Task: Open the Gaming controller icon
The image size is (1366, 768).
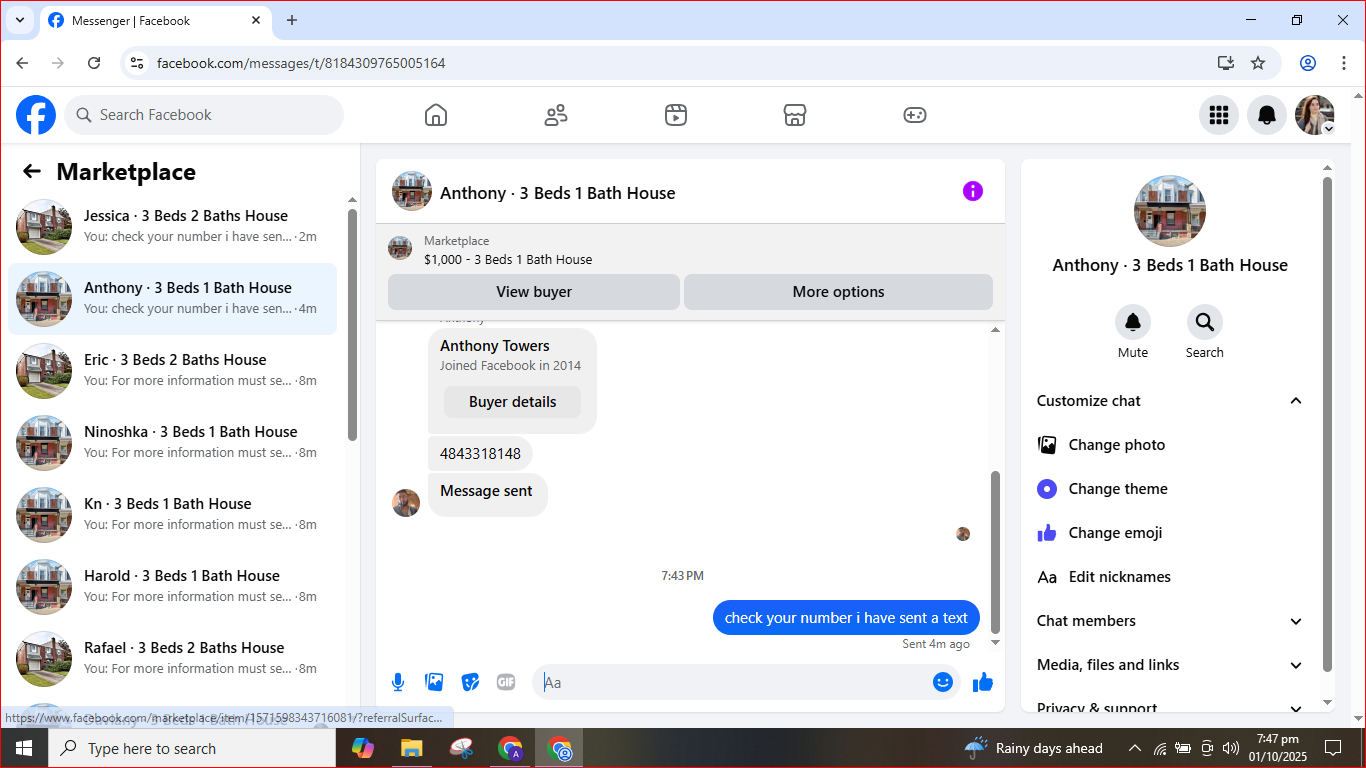Action: tap(915, 115)
